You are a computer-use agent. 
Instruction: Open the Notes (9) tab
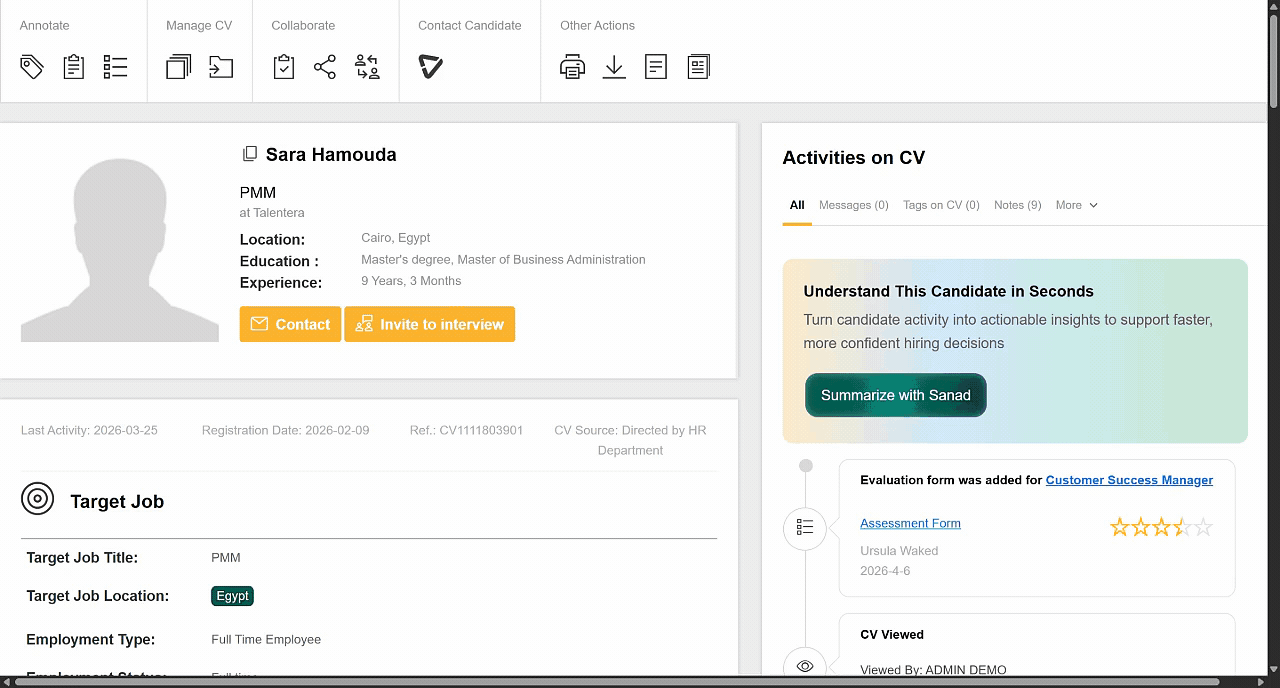coord(1017,205)
